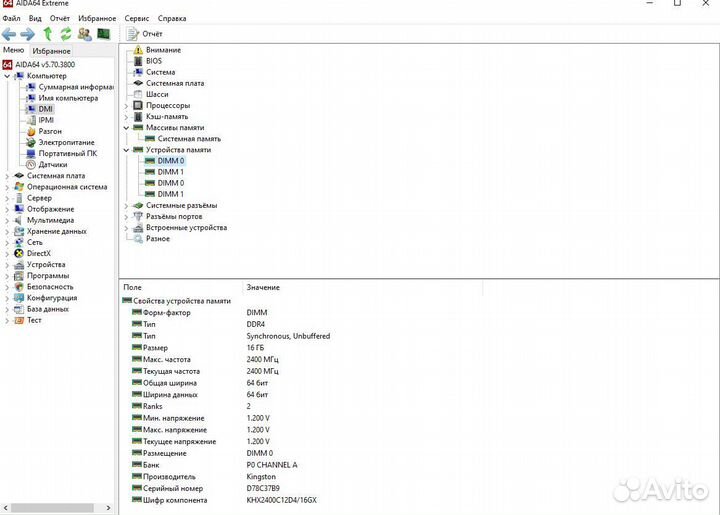The image size is (720, 515).
Task: Click the Отчёт report toolbar button
Action: [x=145, y=34]
